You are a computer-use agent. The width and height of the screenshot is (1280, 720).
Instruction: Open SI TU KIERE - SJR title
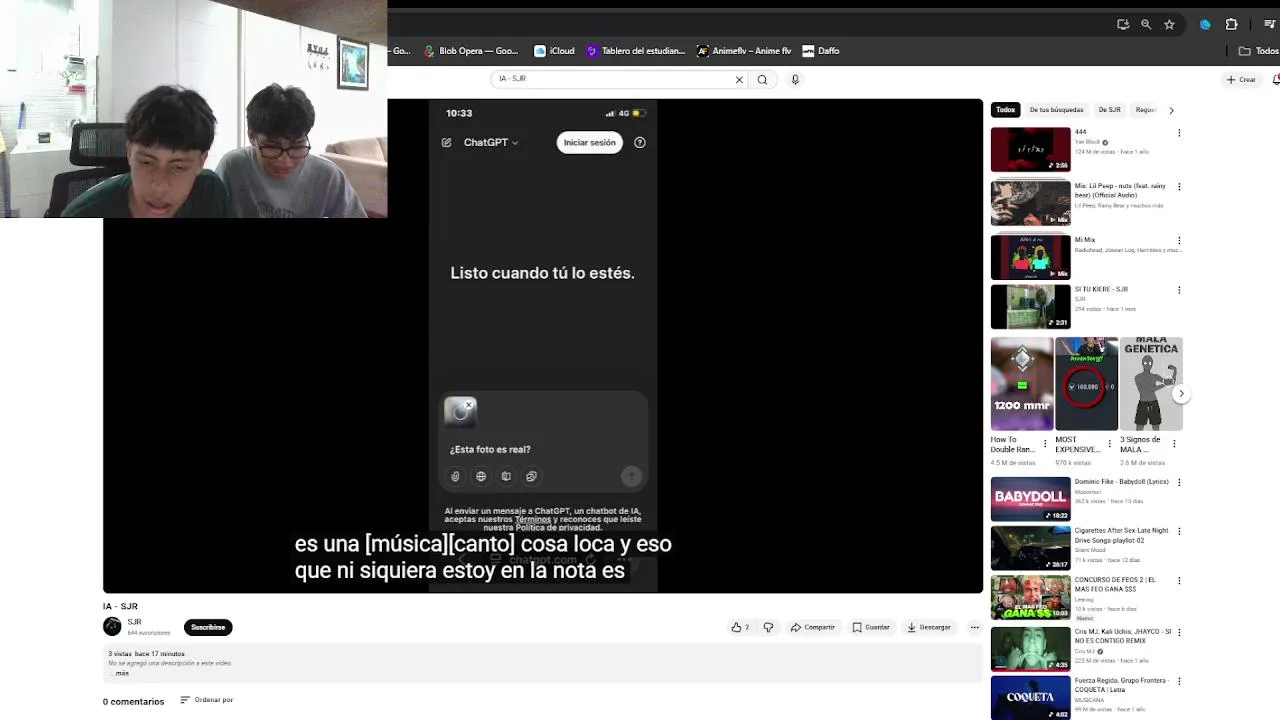point(1101,289)
